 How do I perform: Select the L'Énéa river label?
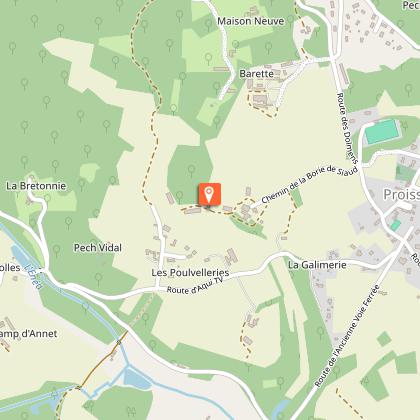pos(34,277)
